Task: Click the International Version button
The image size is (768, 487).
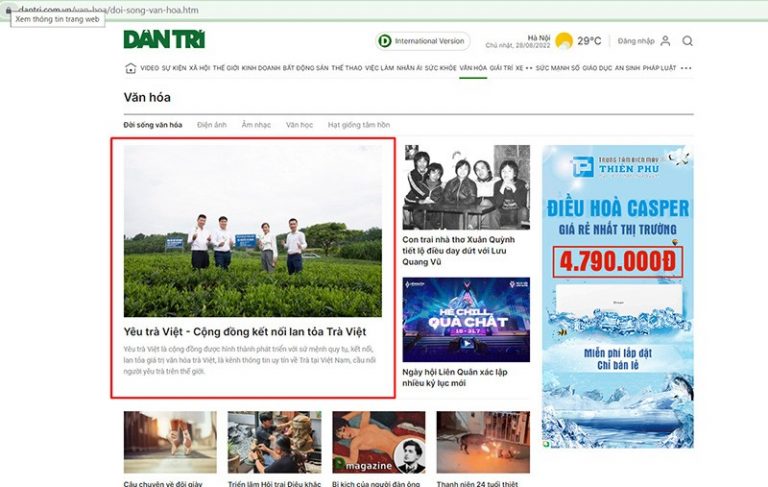Action: tap(423, 41)
